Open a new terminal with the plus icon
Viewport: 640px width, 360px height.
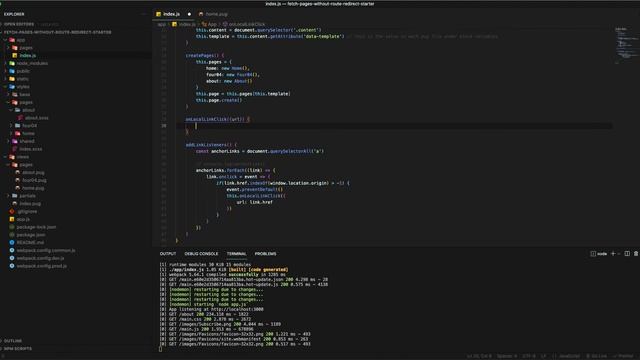pos(613,253)
